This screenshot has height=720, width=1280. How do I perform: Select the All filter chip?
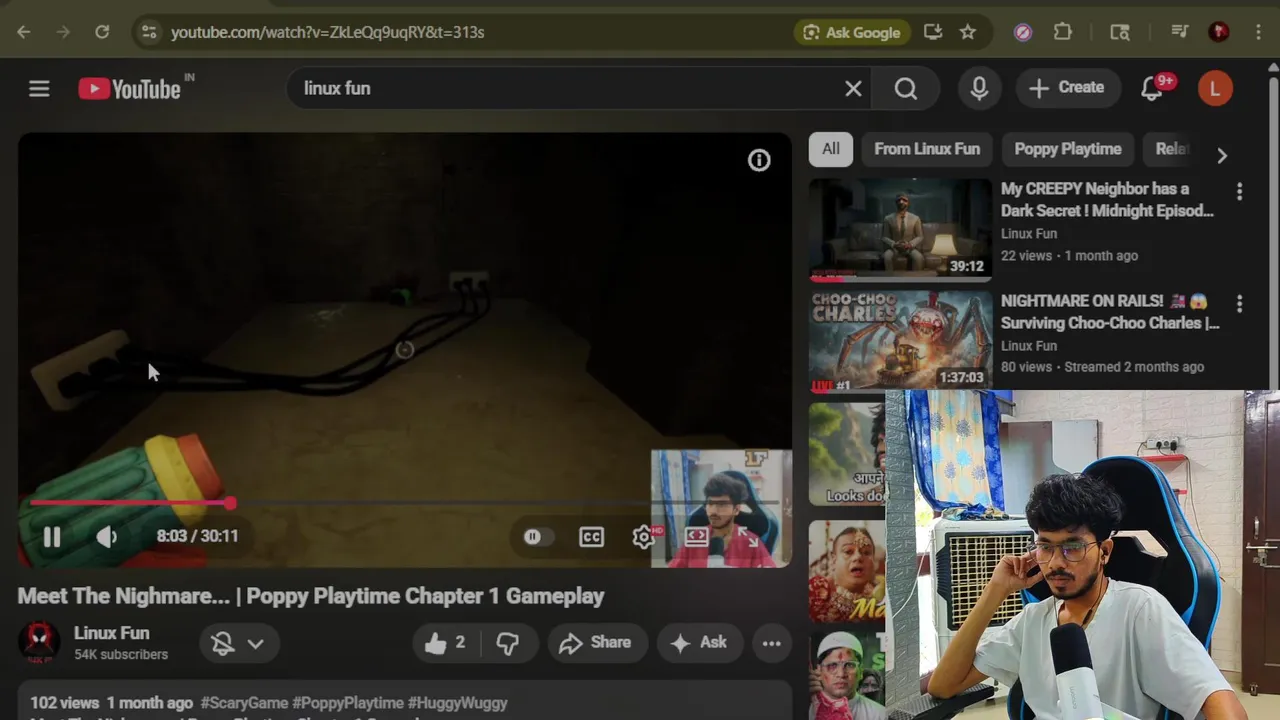tap(831, 149)
